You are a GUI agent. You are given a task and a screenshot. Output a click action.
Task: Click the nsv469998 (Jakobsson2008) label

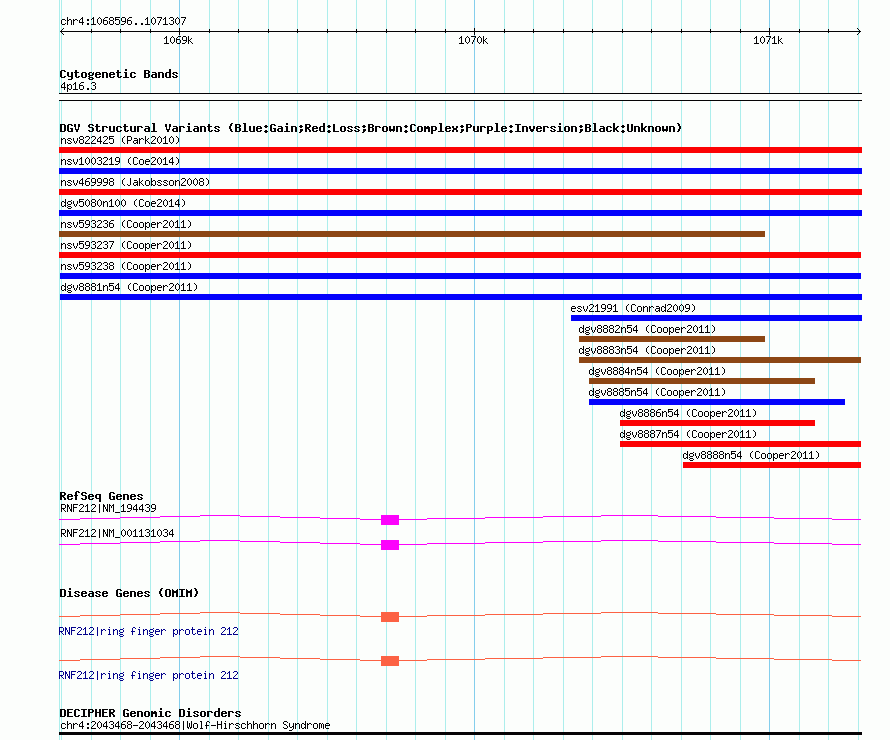click(x=135, y=182)
